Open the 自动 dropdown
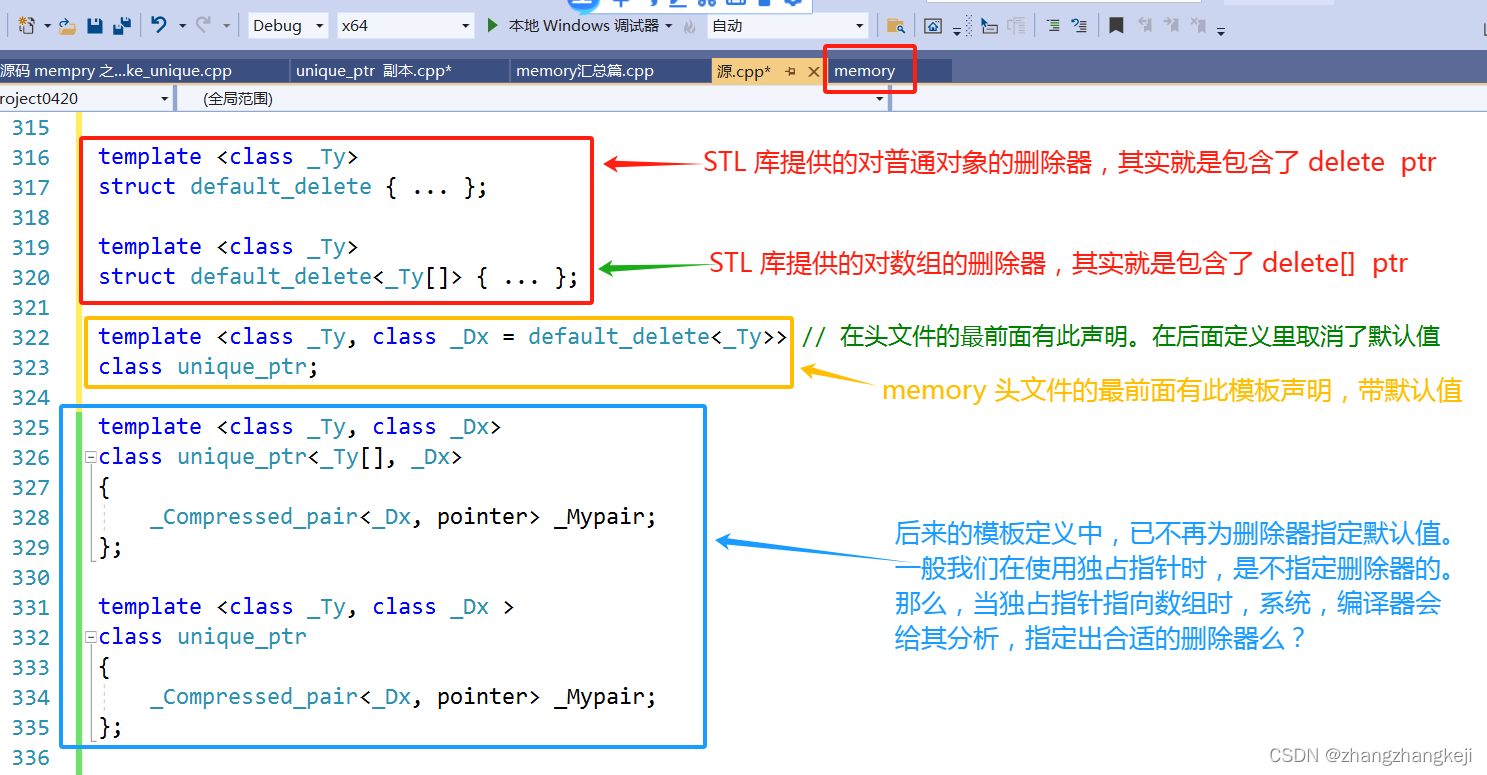Screen dimensions: 1487x775 [x=788, y=26]
